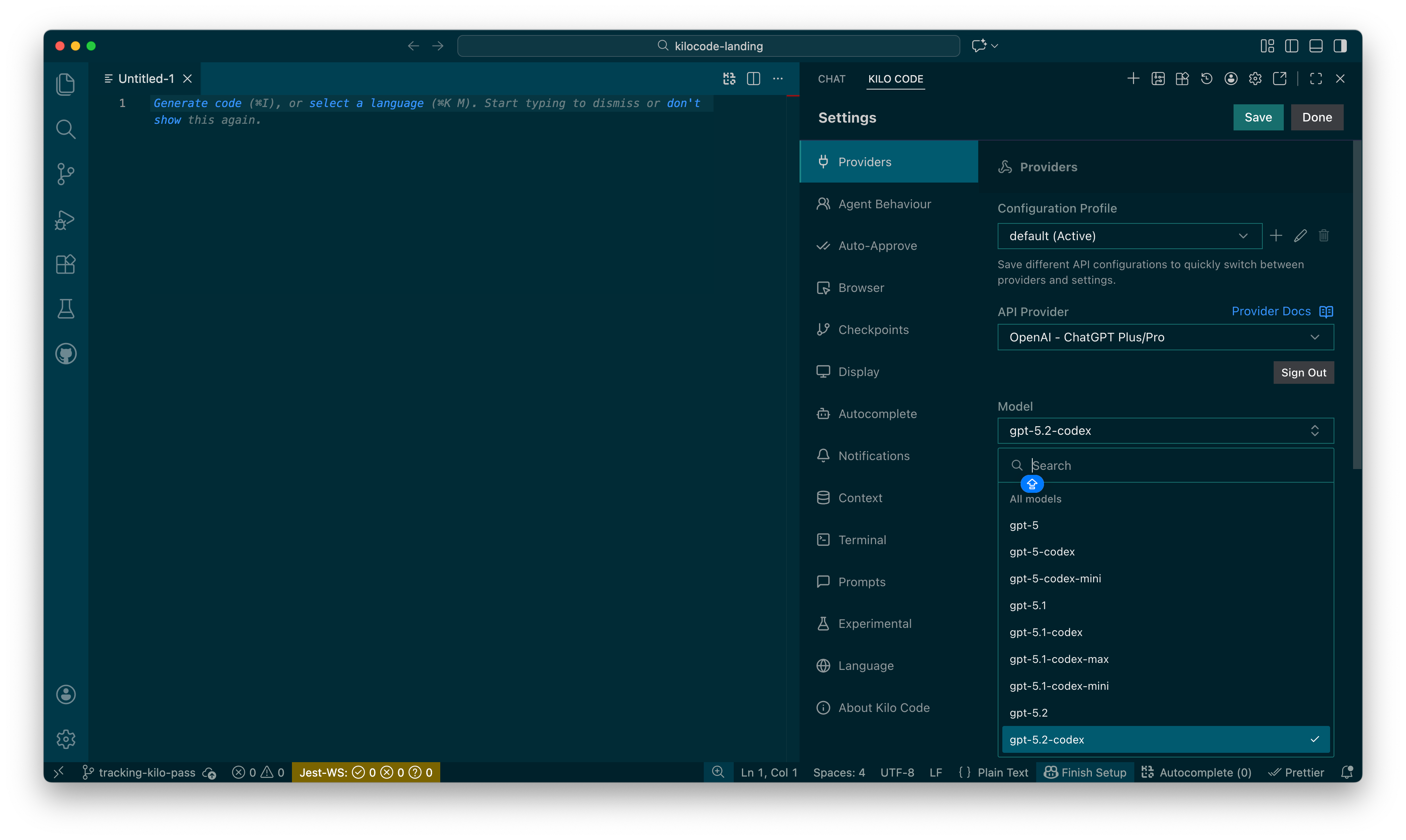Click the Kilo Code history icon
The height and width of the screenshot is (840, 1406).
(x=1206, y=79)
